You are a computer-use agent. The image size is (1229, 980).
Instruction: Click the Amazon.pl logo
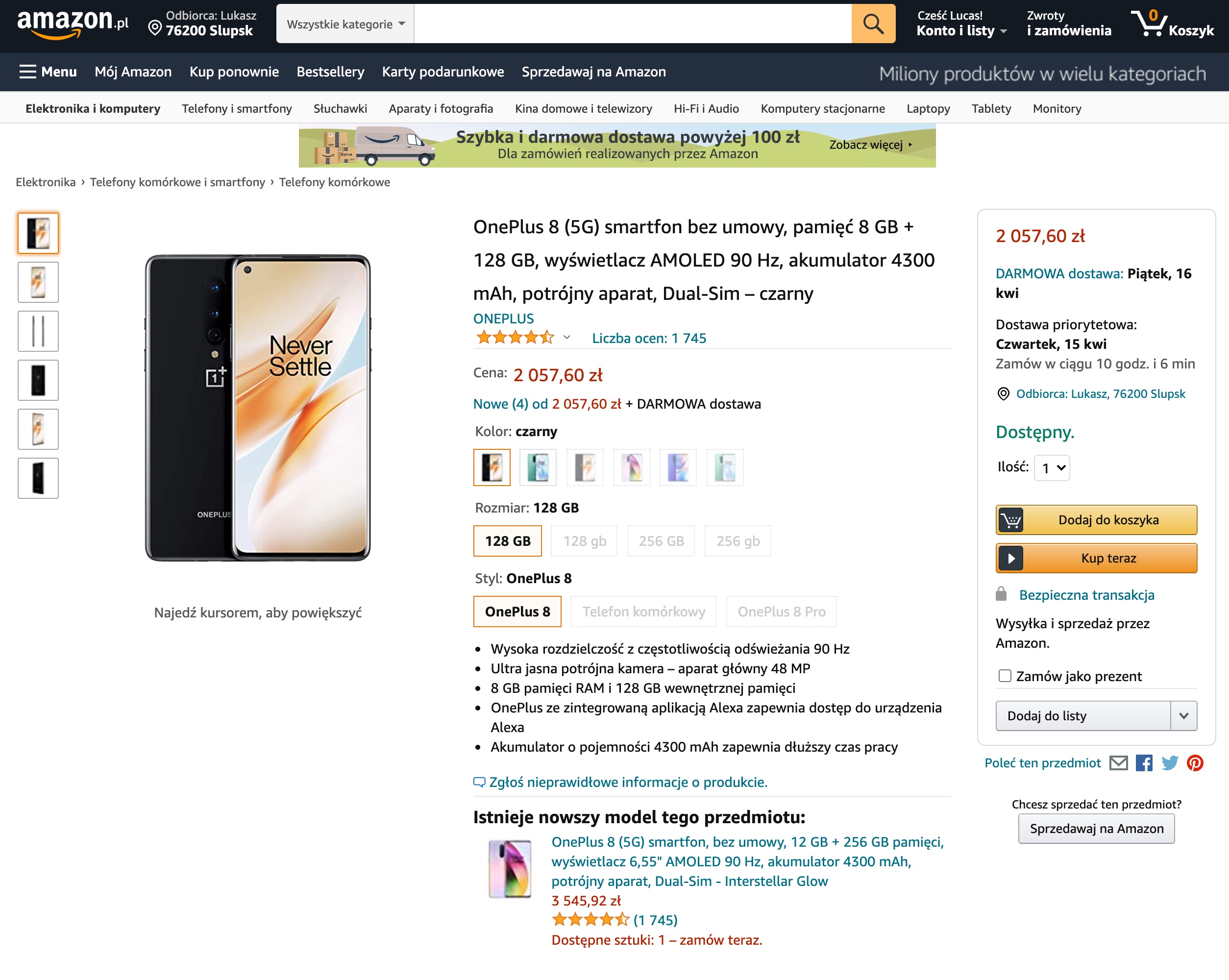click(x=73, y=24)
